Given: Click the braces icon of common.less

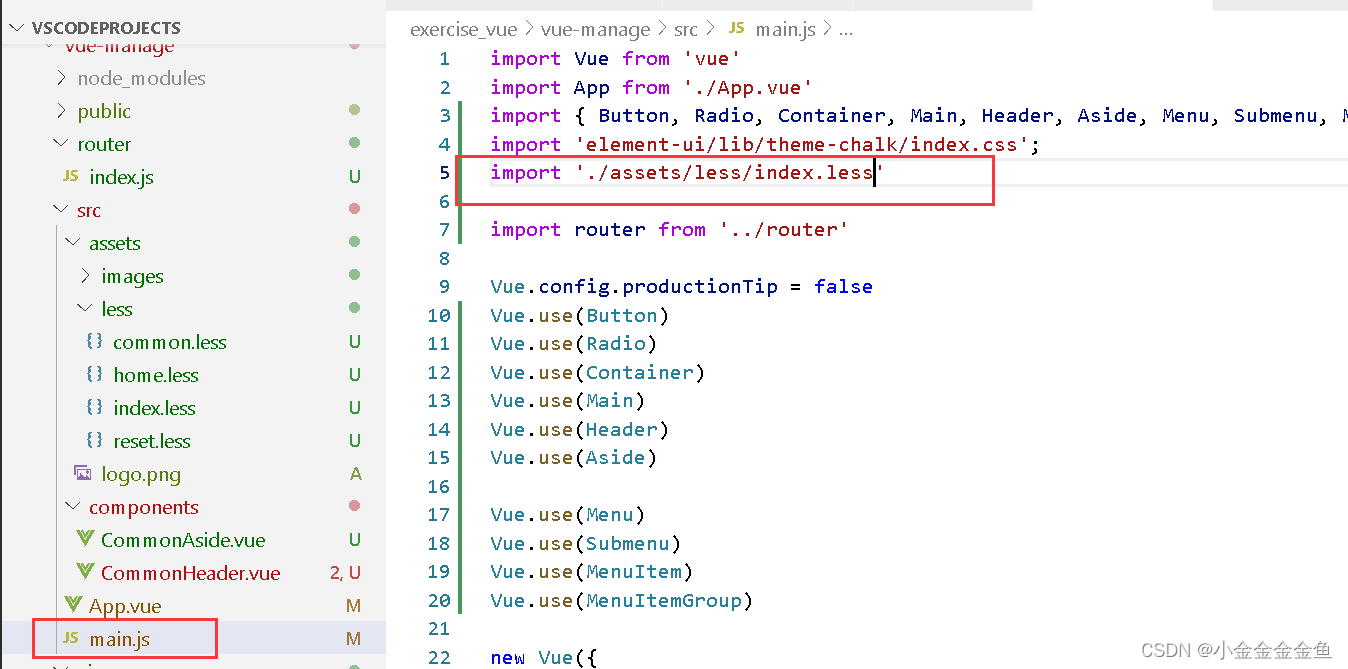Looking at the screenshot, I should pos(95,342).
